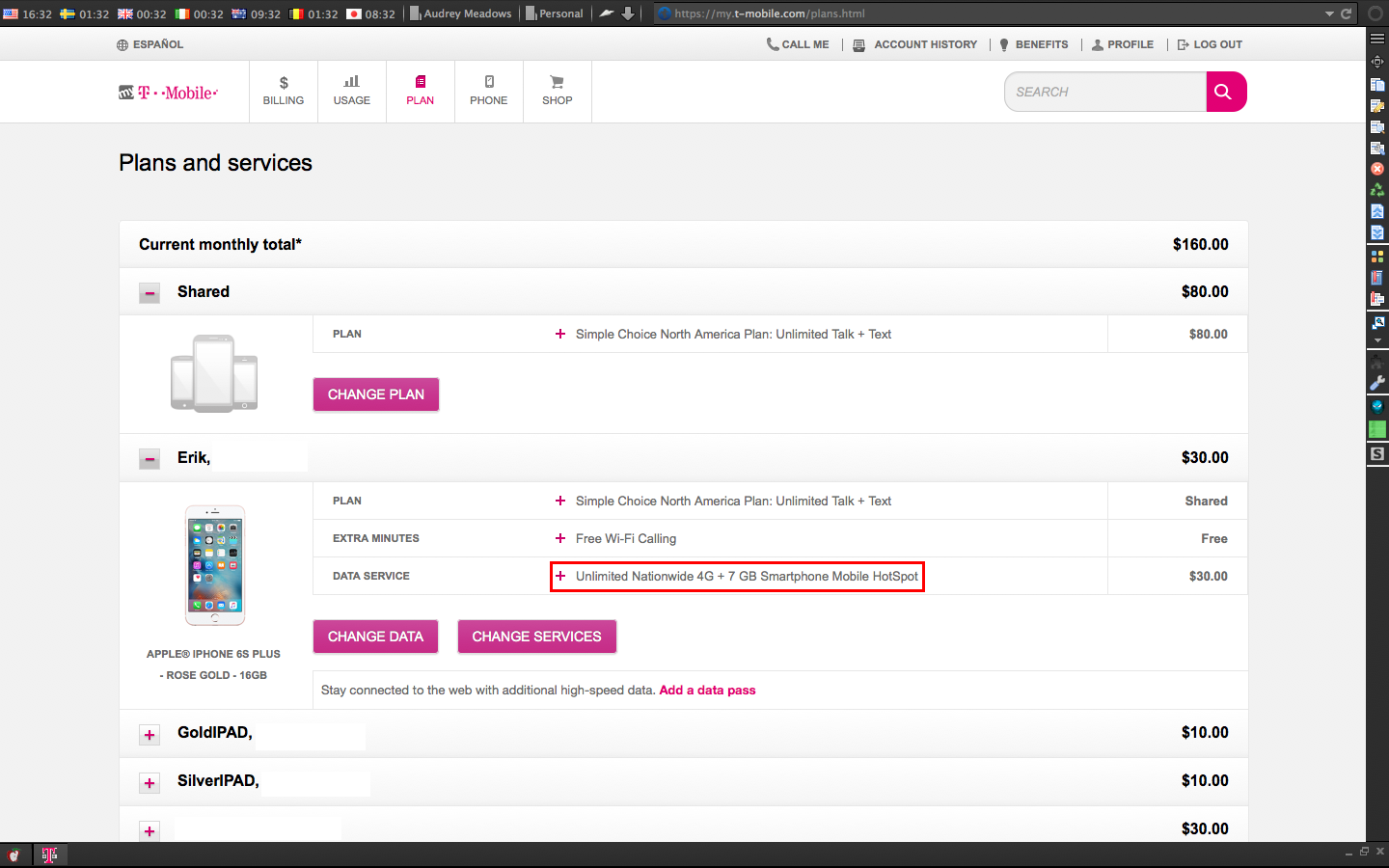This screenshot has width=1389, height=868.
Task: Click the S icon in right sidebar
Action: point(1377,453)
